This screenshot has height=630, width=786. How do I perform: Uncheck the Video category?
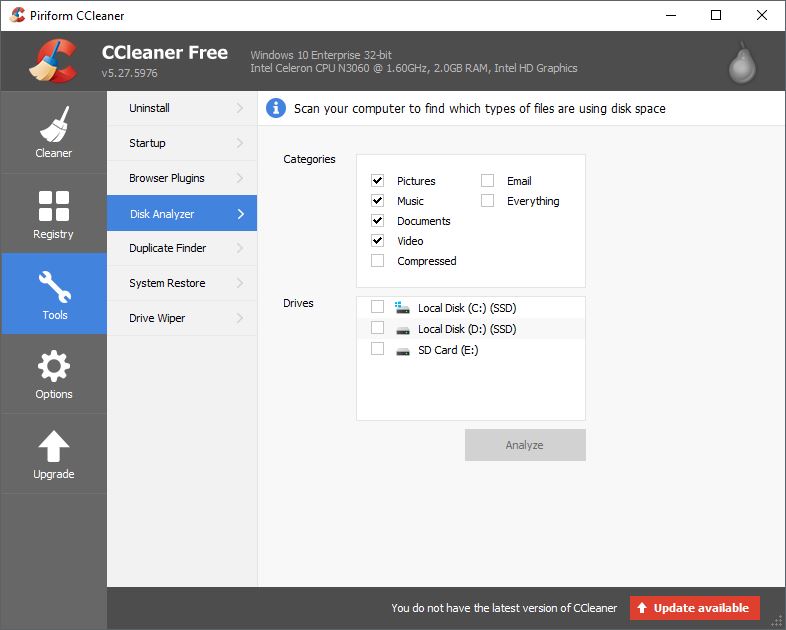(x=377, y=241)
